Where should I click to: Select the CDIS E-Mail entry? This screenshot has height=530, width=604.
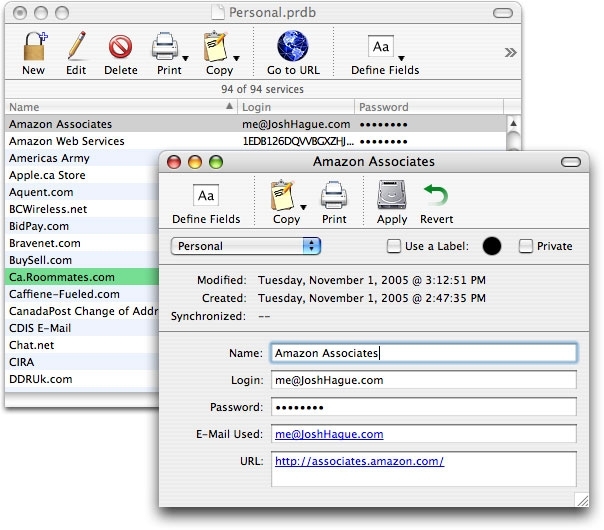coord(82,328)
